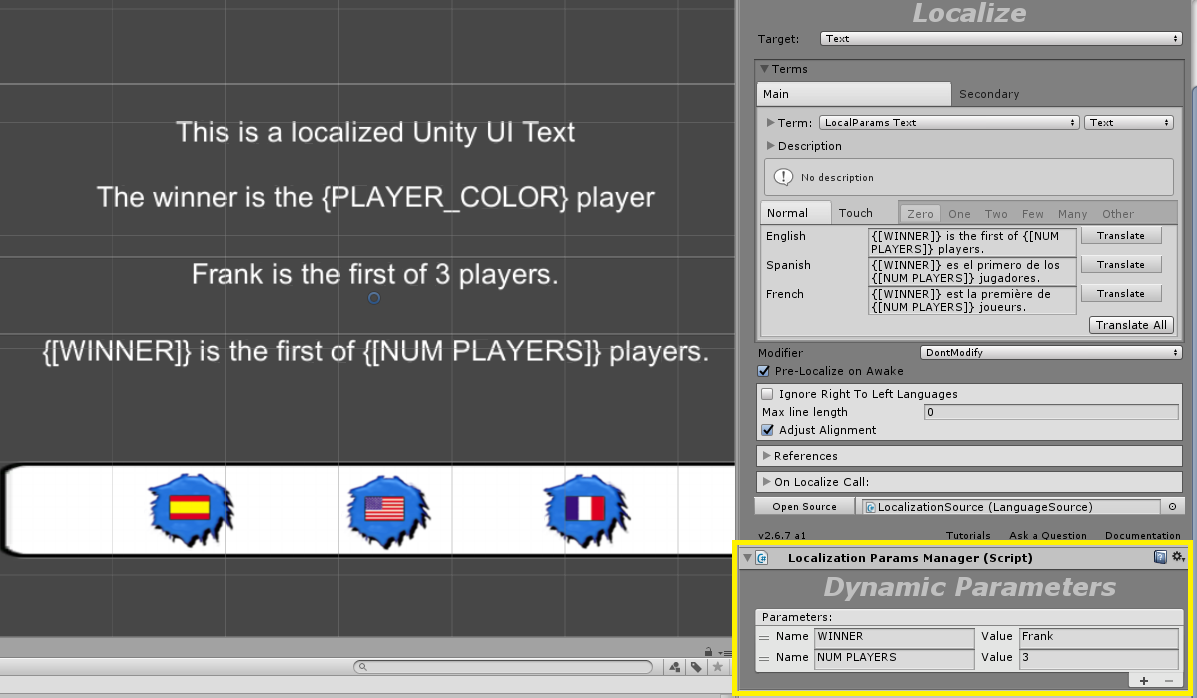Add a new parameter with plus button
The width and height of the screenshot is (1197, 698).
click(1144, 681)
